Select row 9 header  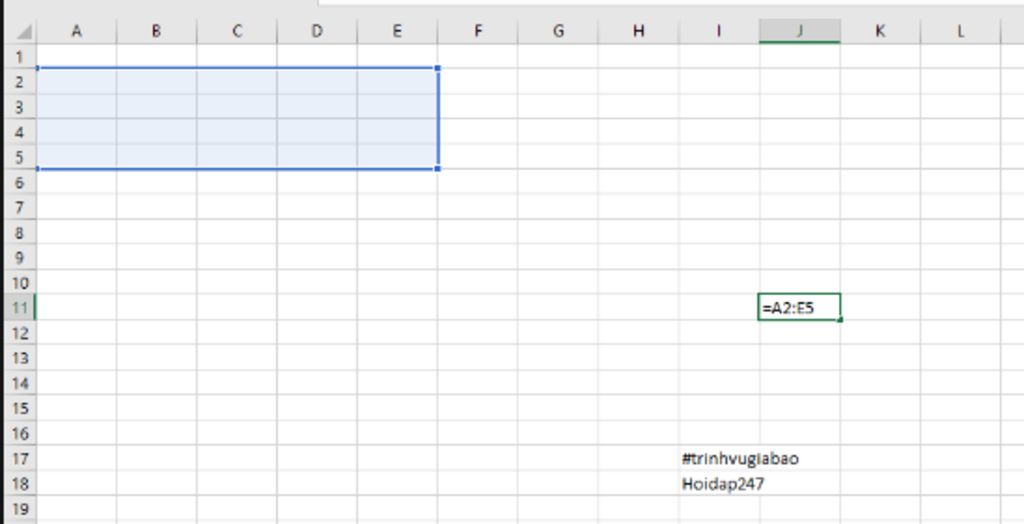click(x=18, y=257)
